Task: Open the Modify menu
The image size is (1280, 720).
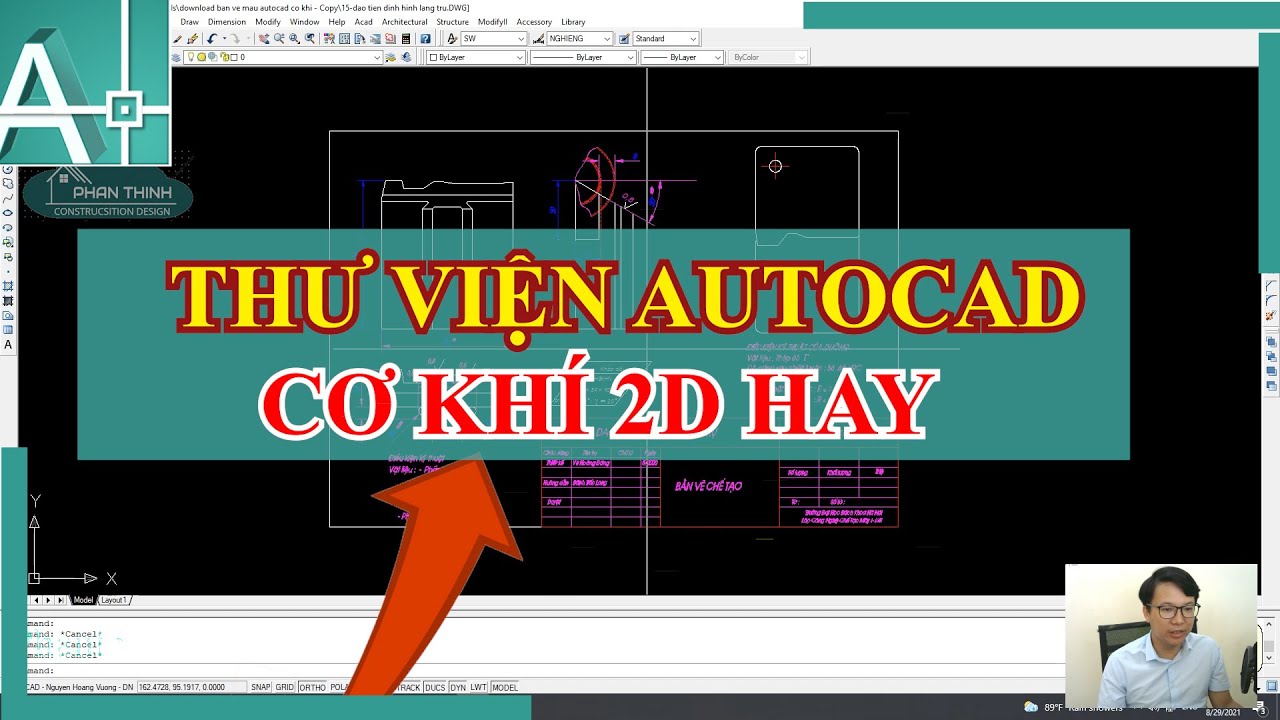Action: pos(268,22)
